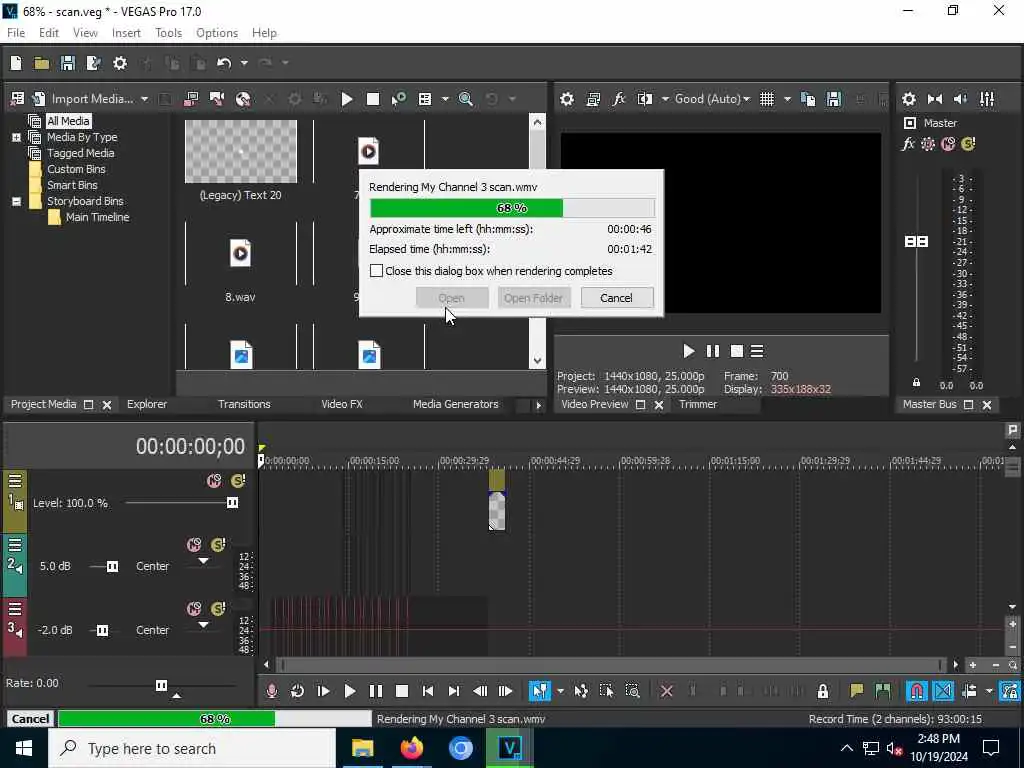Image resolution: width=1024 pixels, height=768 pixels.
Task: Open Master Bus audio properties gear
Action: 908,99
